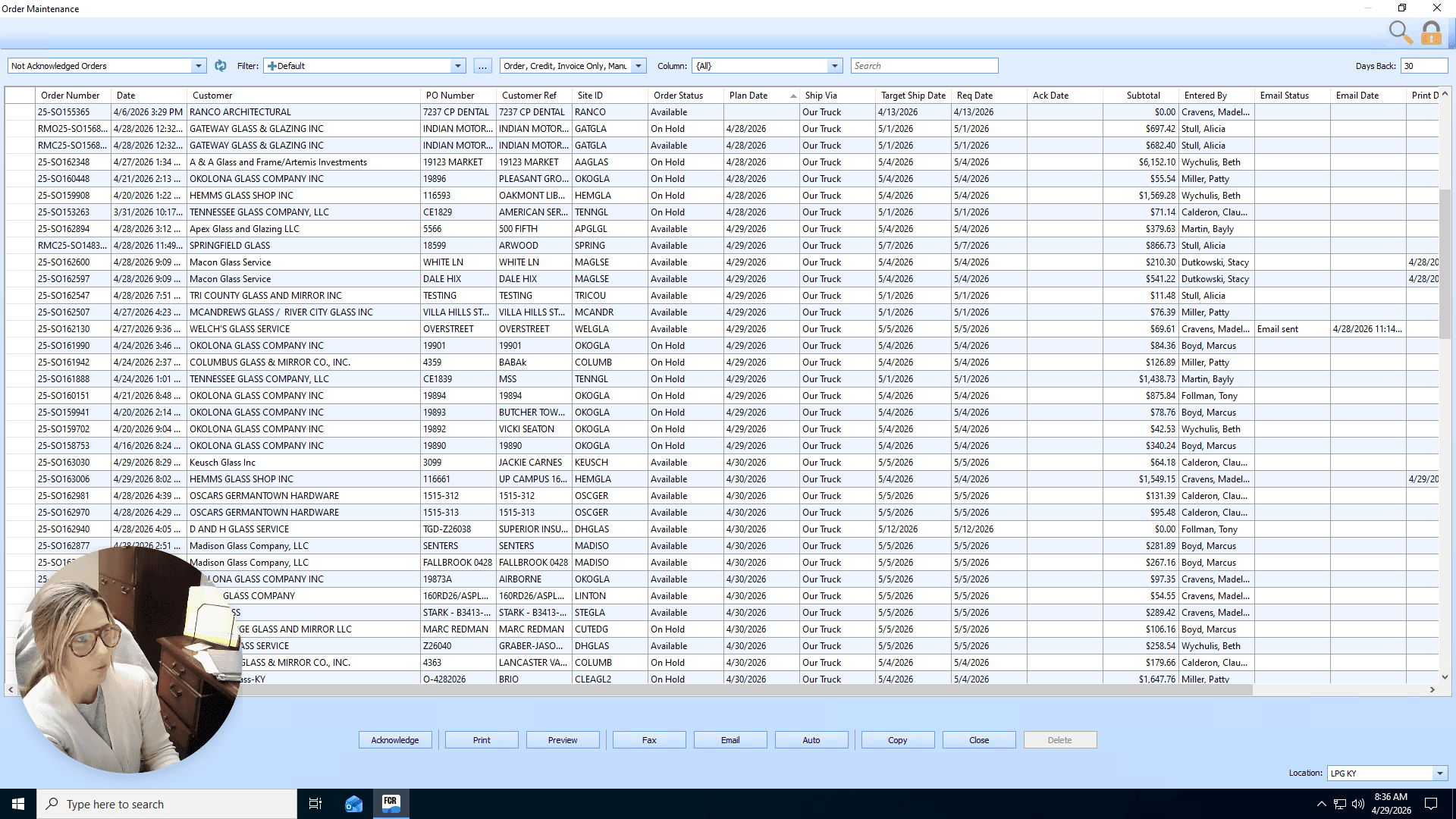1456x819 pixels.
Task: Click subtotal $6,152.10 cell
Action: click(x=1141, y=162)
